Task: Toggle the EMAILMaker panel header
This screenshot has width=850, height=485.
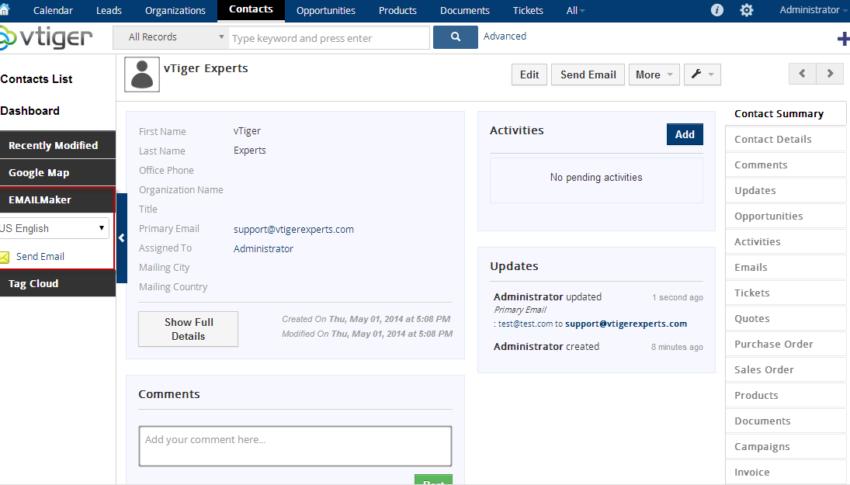Action: (57, 199)
